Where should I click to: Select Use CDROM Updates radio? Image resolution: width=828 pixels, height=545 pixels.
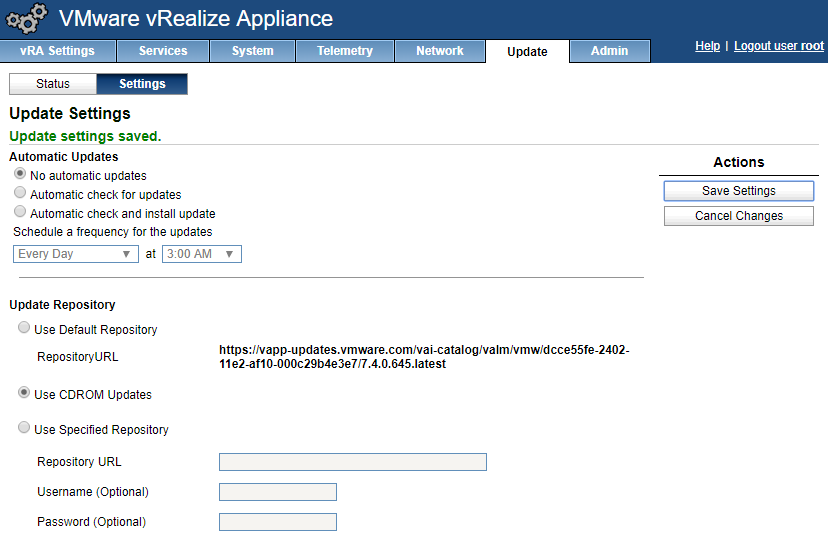click(24, 393)
